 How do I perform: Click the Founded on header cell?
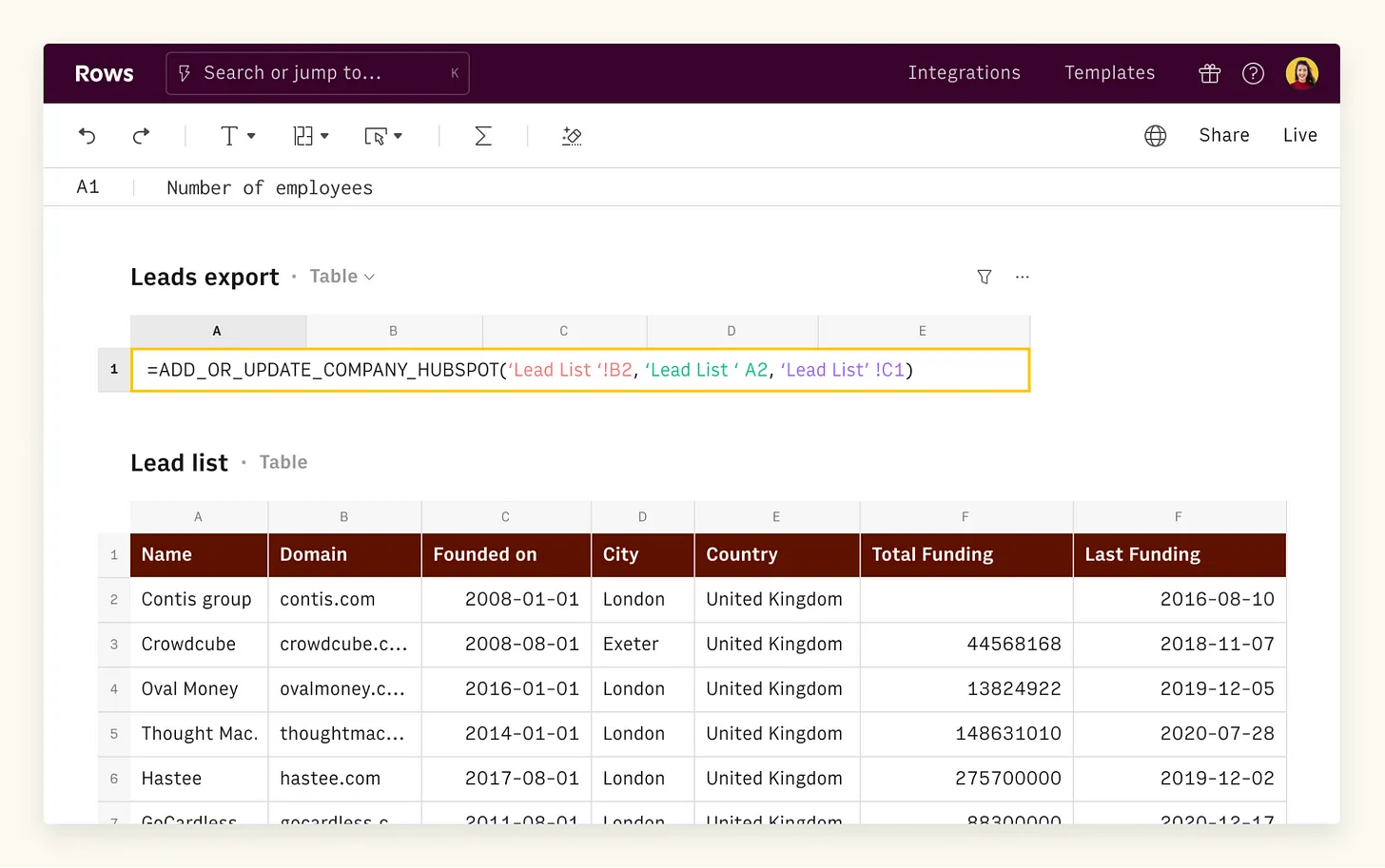[x=506, y=555]
